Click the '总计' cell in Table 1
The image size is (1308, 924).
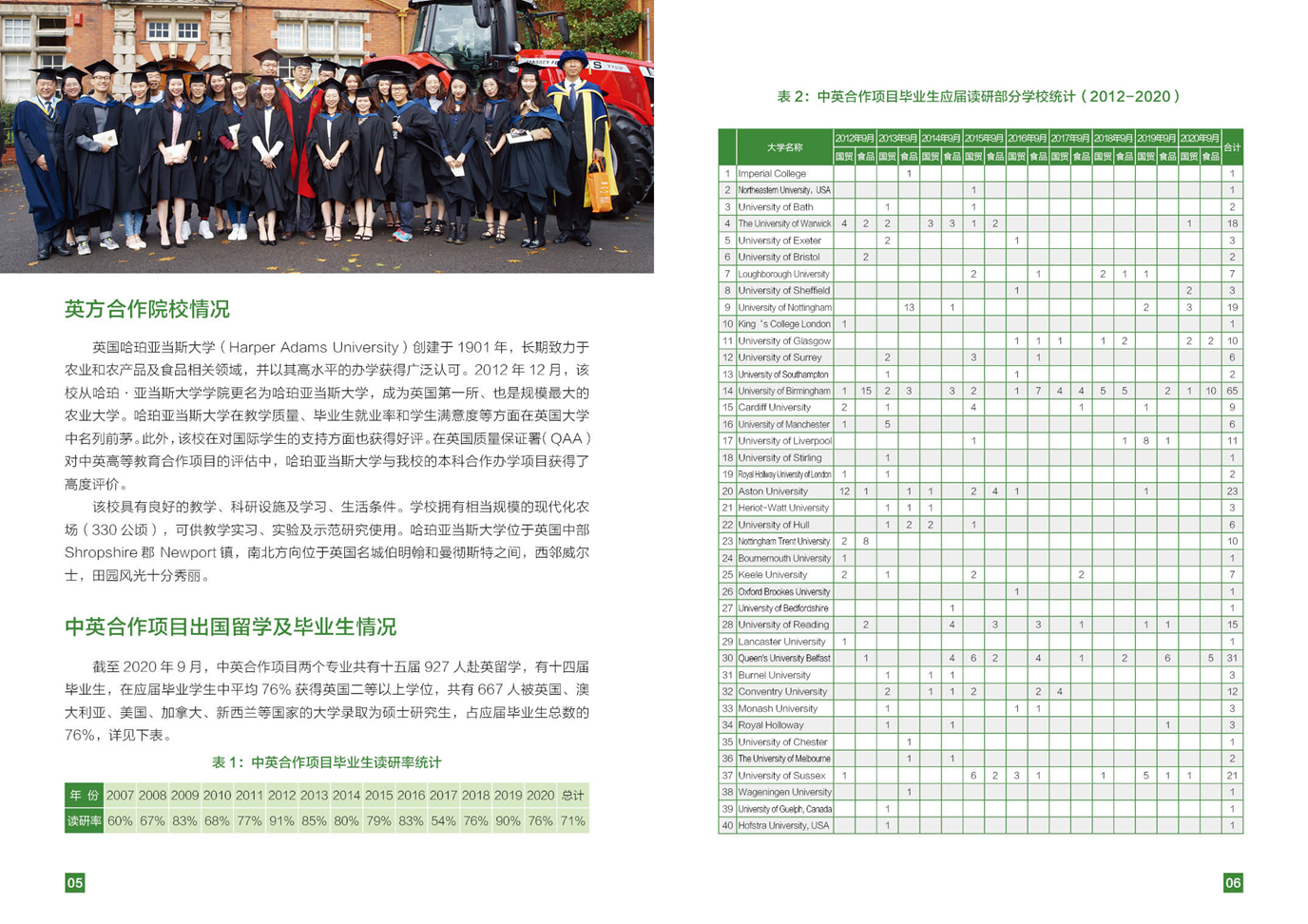tap(572, 795)
